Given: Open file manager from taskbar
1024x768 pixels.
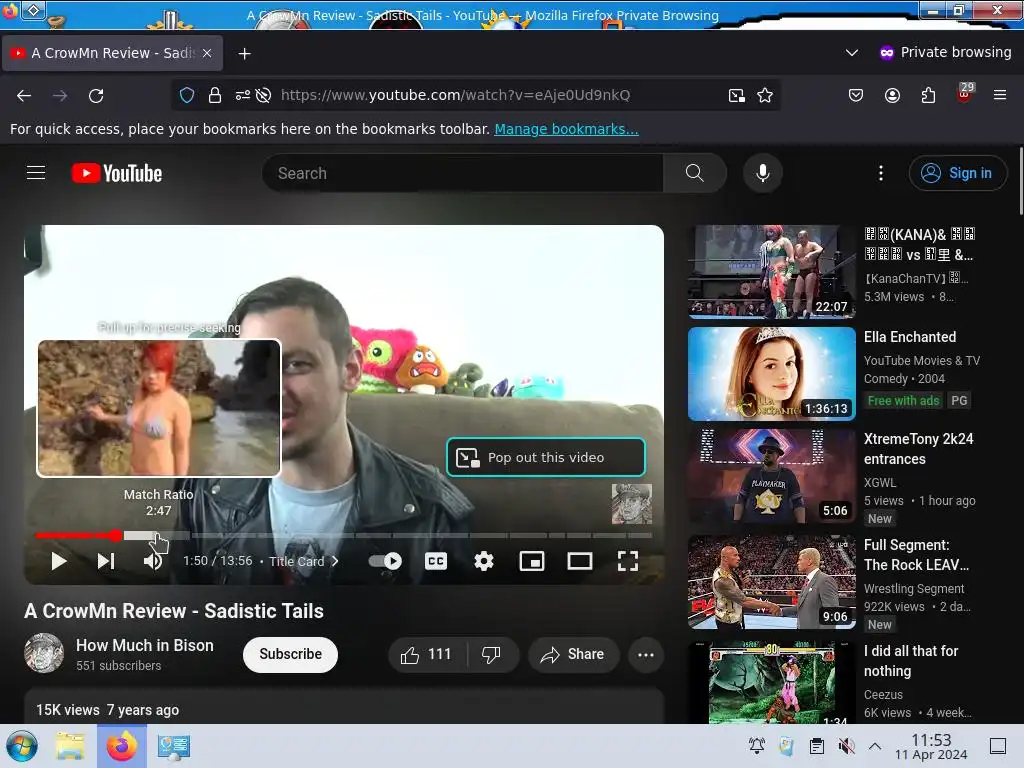Looking at the screenshot, I should coord(70,746).
